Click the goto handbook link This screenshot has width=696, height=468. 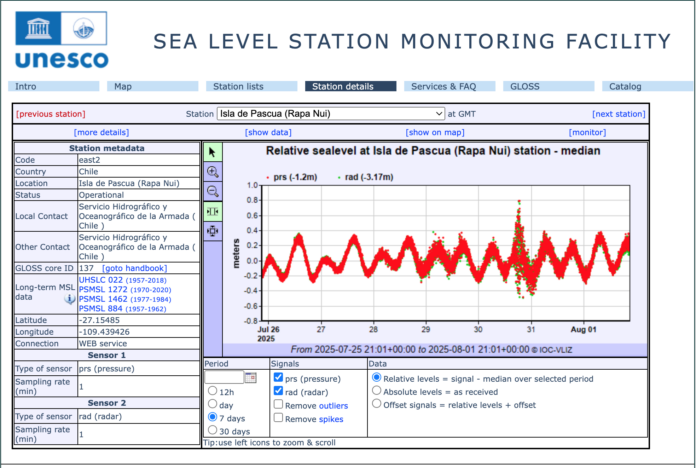point(135,268)
